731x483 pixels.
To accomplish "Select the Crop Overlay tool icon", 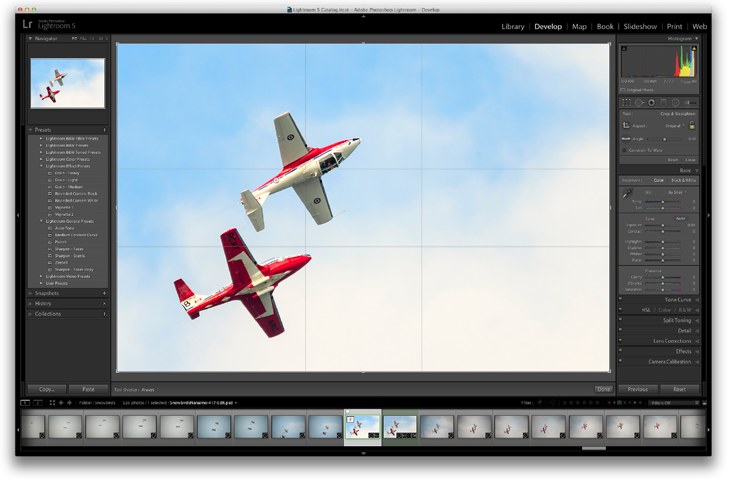I will 626,103.
